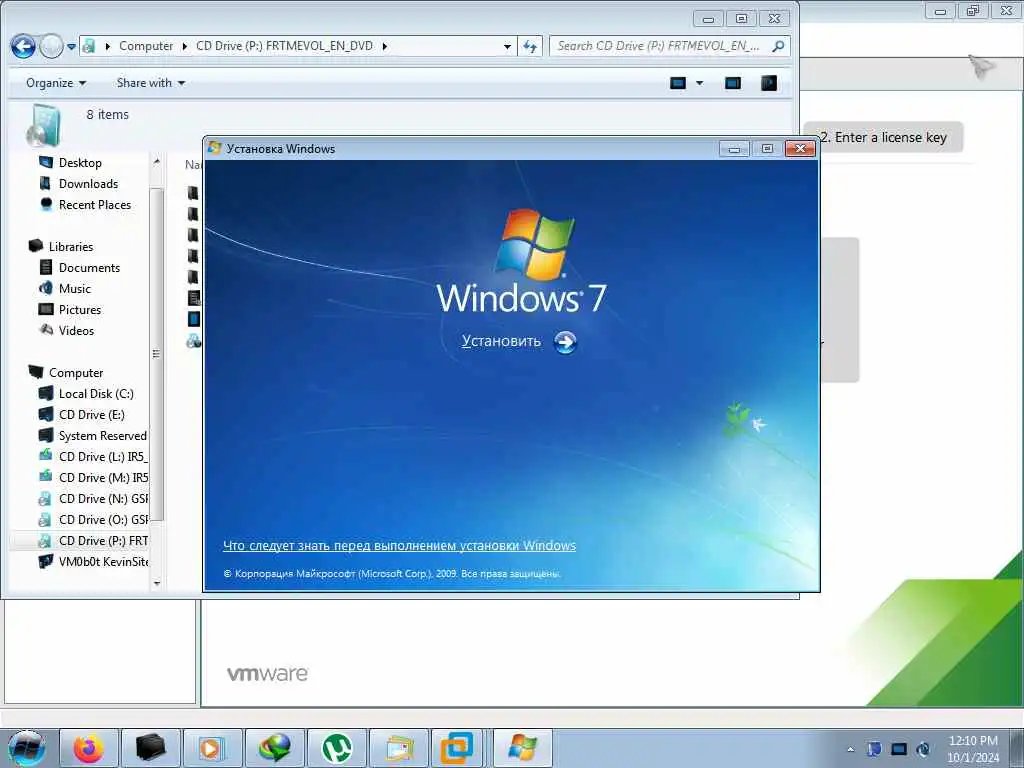Select CD Drive (E:) in navigation pane
Viewport: 1024px width, 768px height.
(91, 415)
